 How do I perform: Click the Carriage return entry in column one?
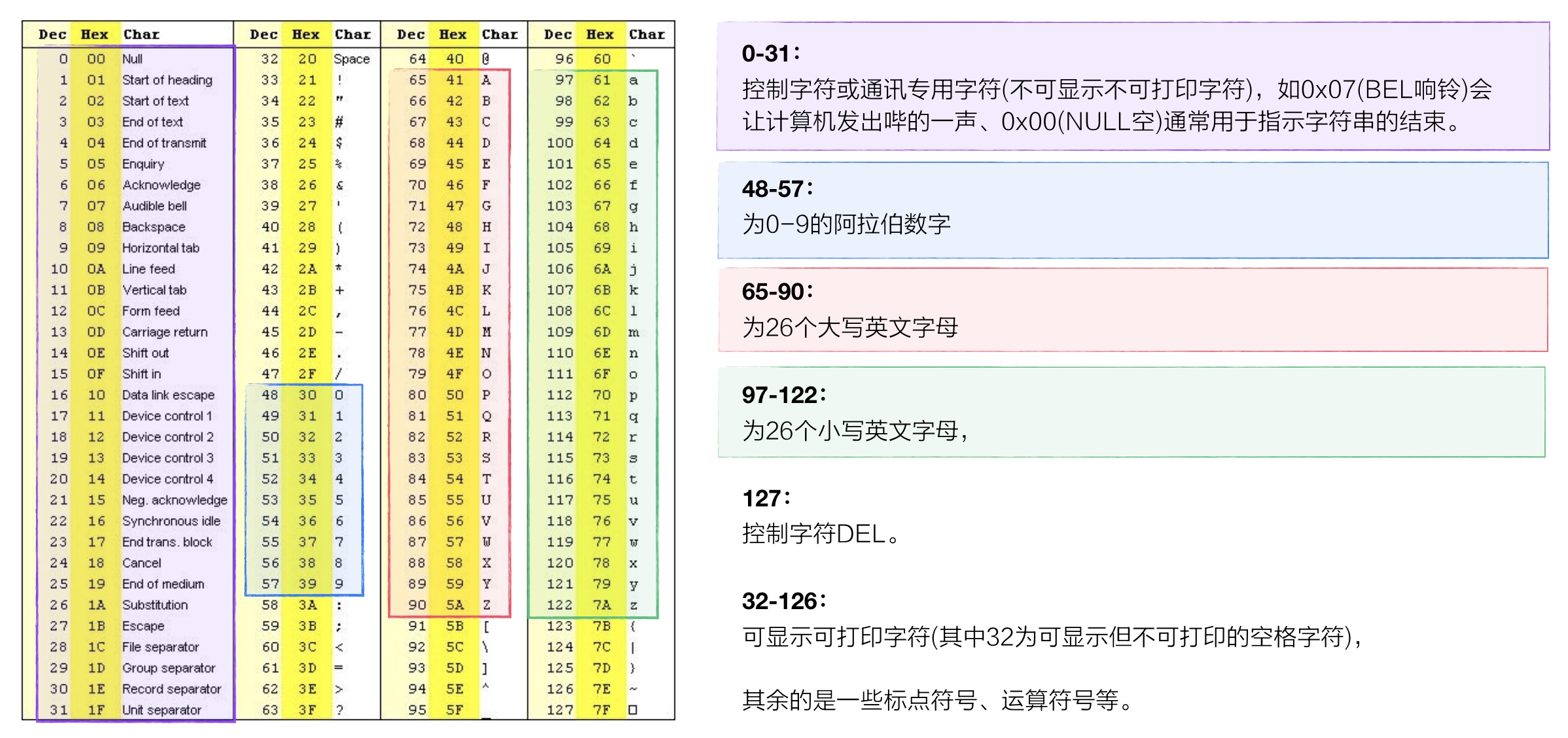pos(164,332)
